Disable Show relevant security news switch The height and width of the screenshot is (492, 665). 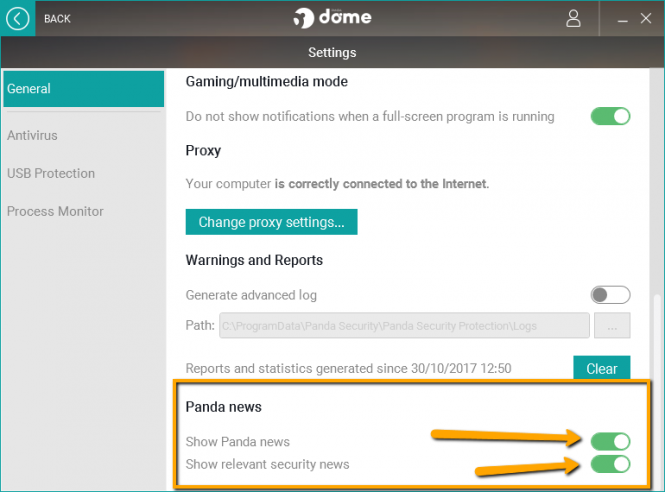click(610, 464)
